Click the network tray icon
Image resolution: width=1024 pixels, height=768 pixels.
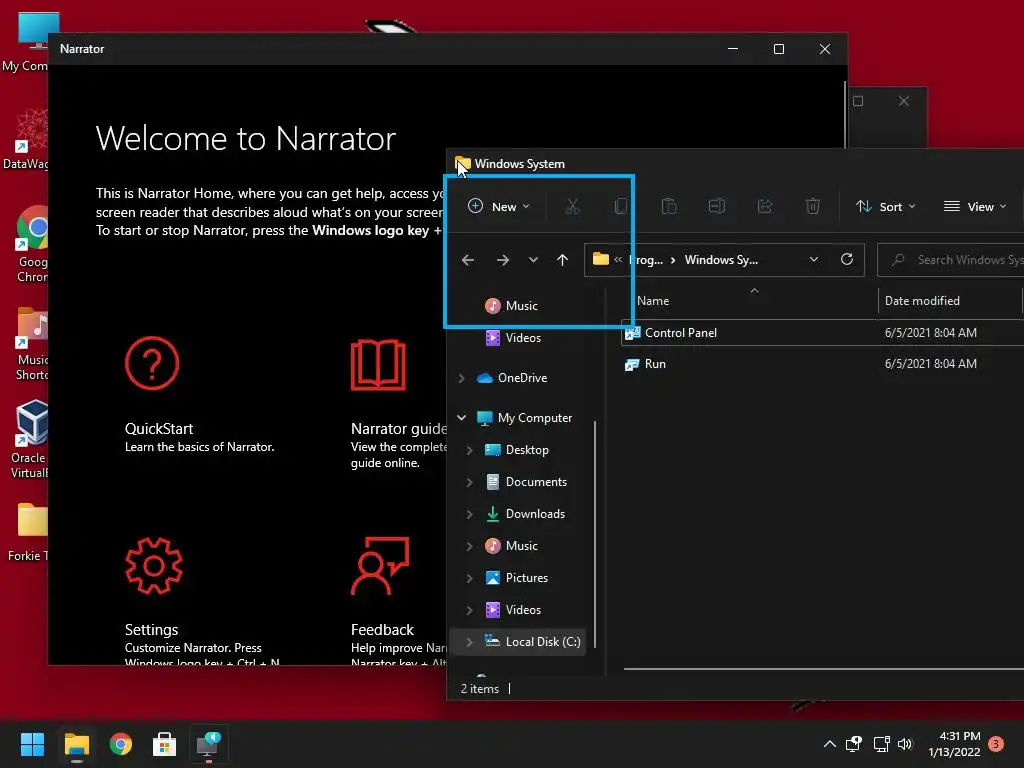coord(881,744)
